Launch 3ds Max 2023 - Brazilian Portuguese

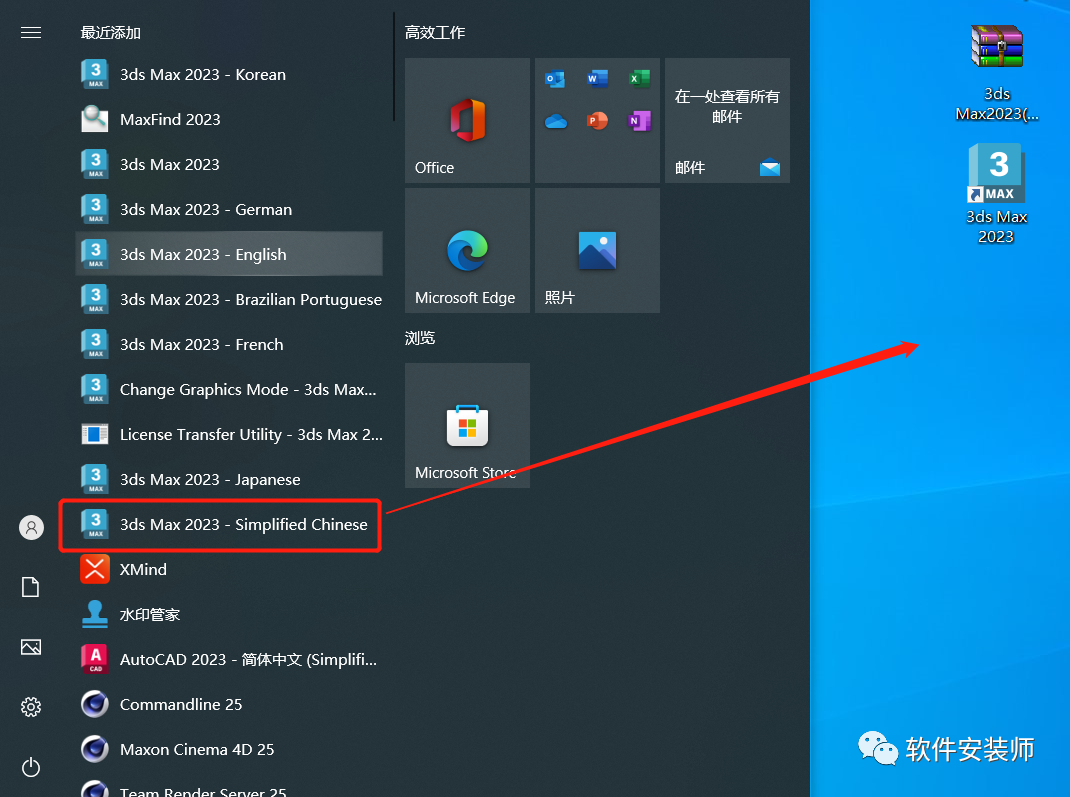[229, 300]
